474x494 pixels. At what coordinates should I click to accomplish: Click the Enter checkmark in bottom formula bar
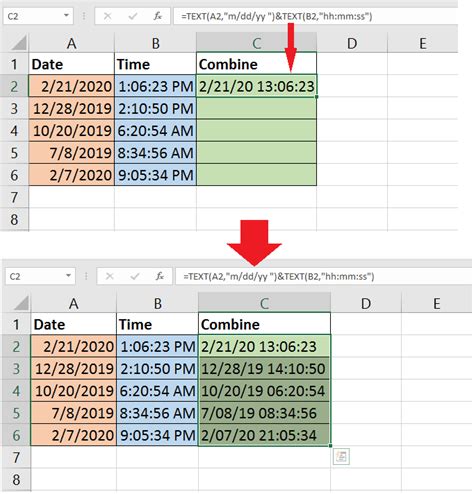pos(135,276)
